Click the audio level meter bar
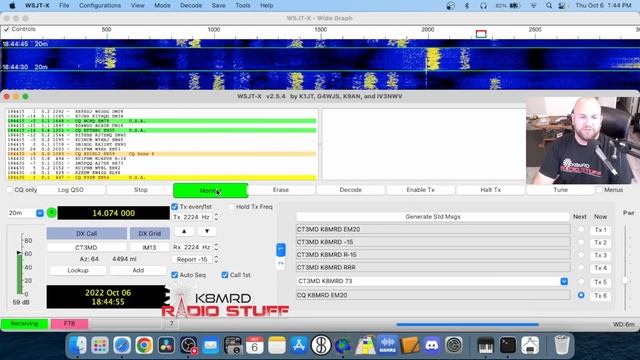The width and height of the screenshot is (640, 360). (x=19, y=273)
